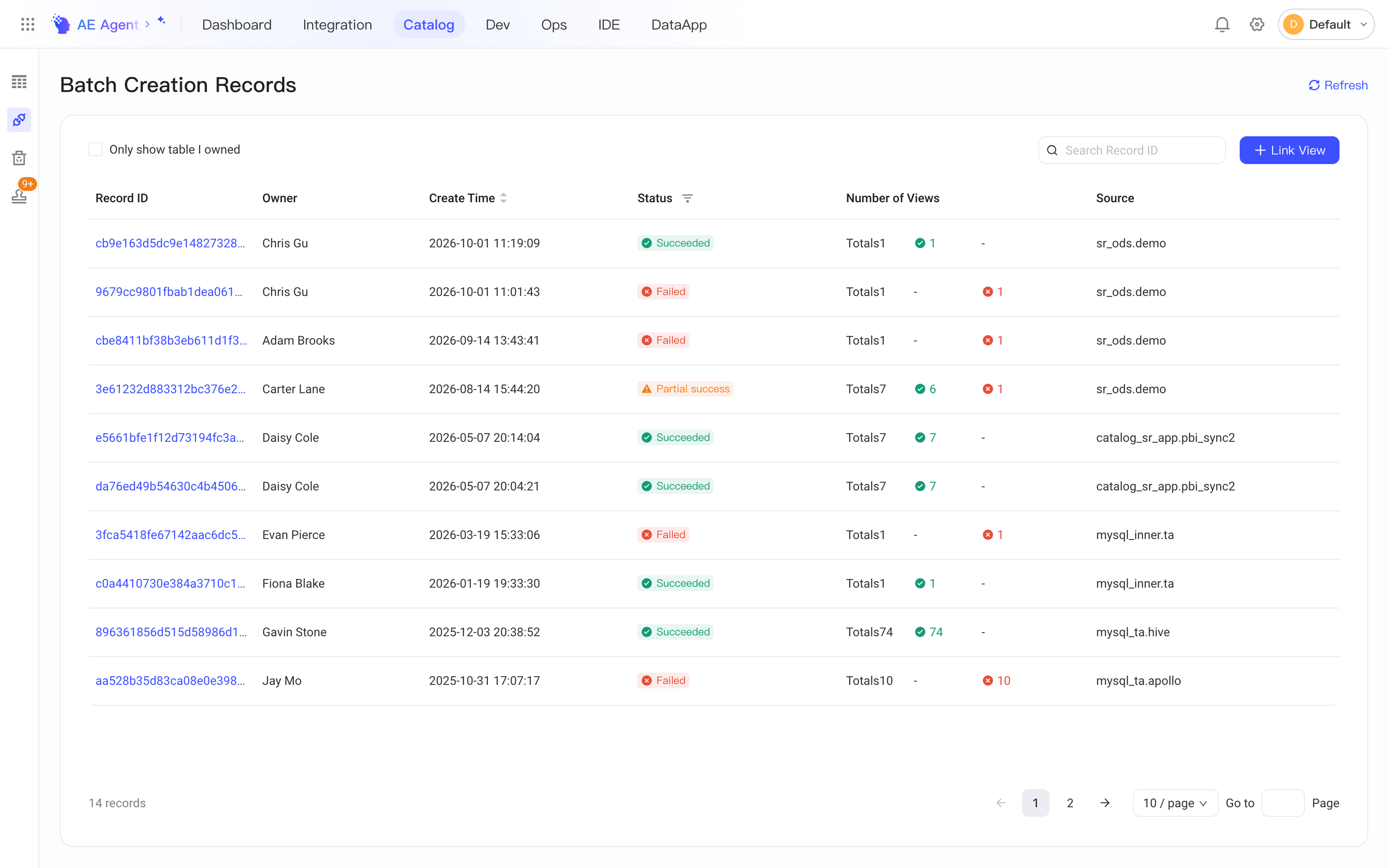Open the recycle bin sidebar icon
This screenshot has height=868, width=1389.
pos(19,158)
